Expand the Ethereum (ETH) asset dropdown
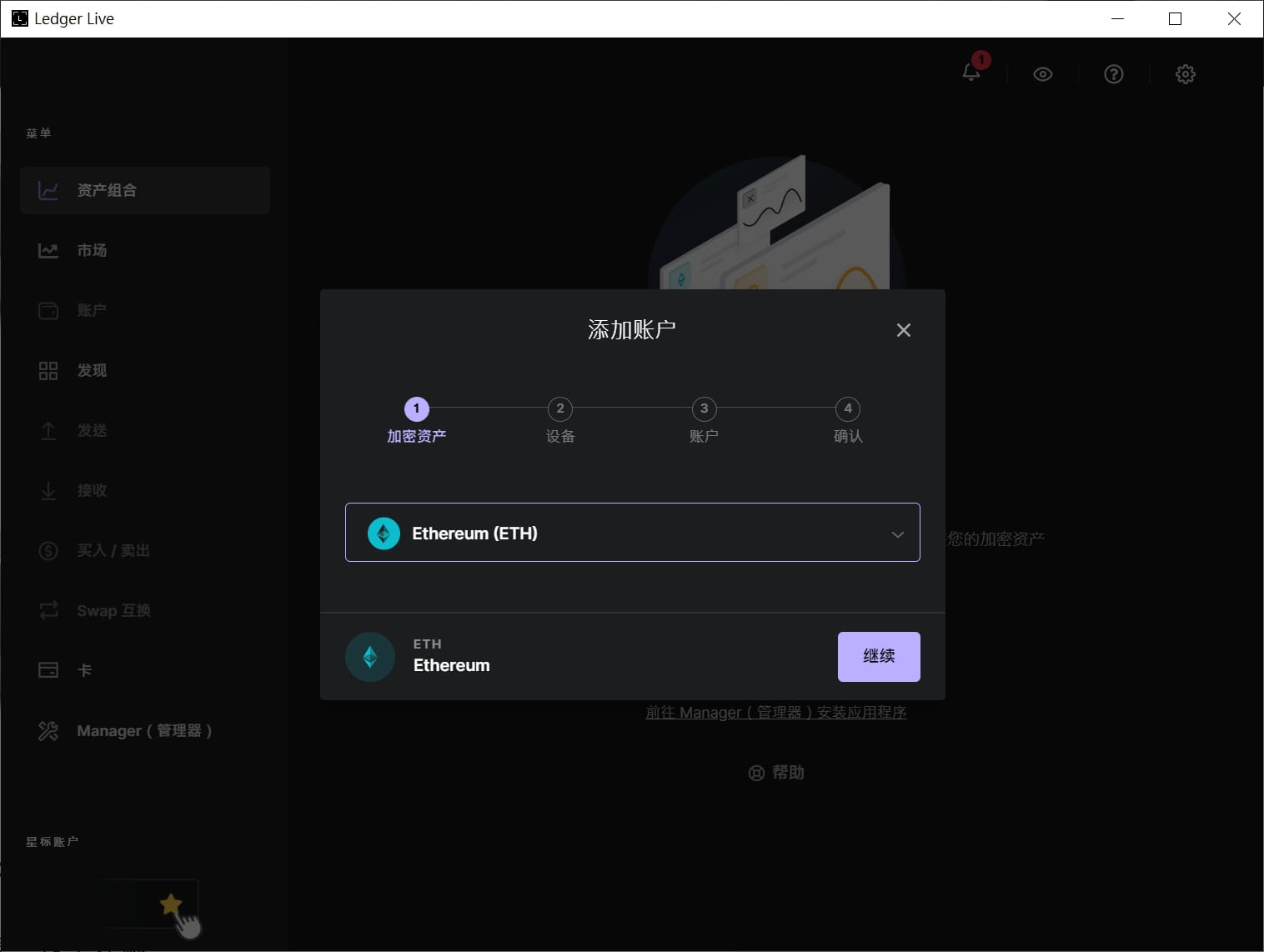This screenshot has width=1264, height=952. pyautogui.click(x=633, y=533)
